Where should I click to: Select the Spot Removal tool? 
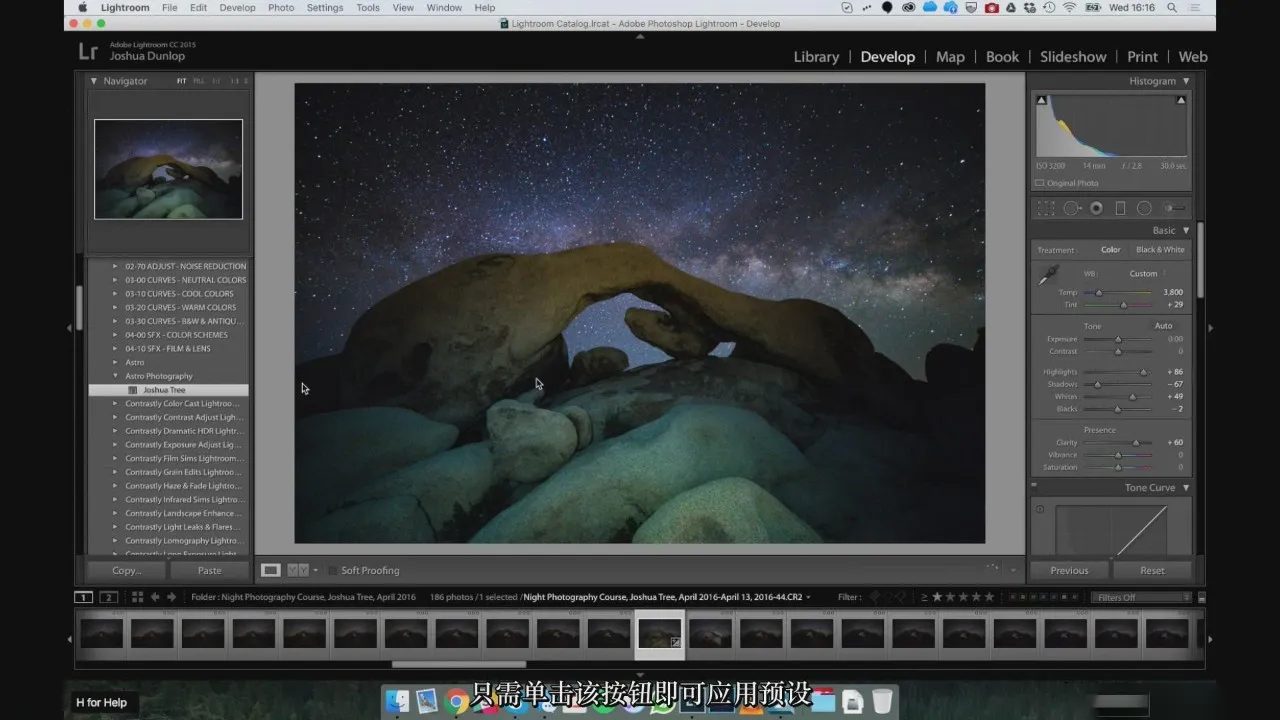click(x=1071, y=208)
